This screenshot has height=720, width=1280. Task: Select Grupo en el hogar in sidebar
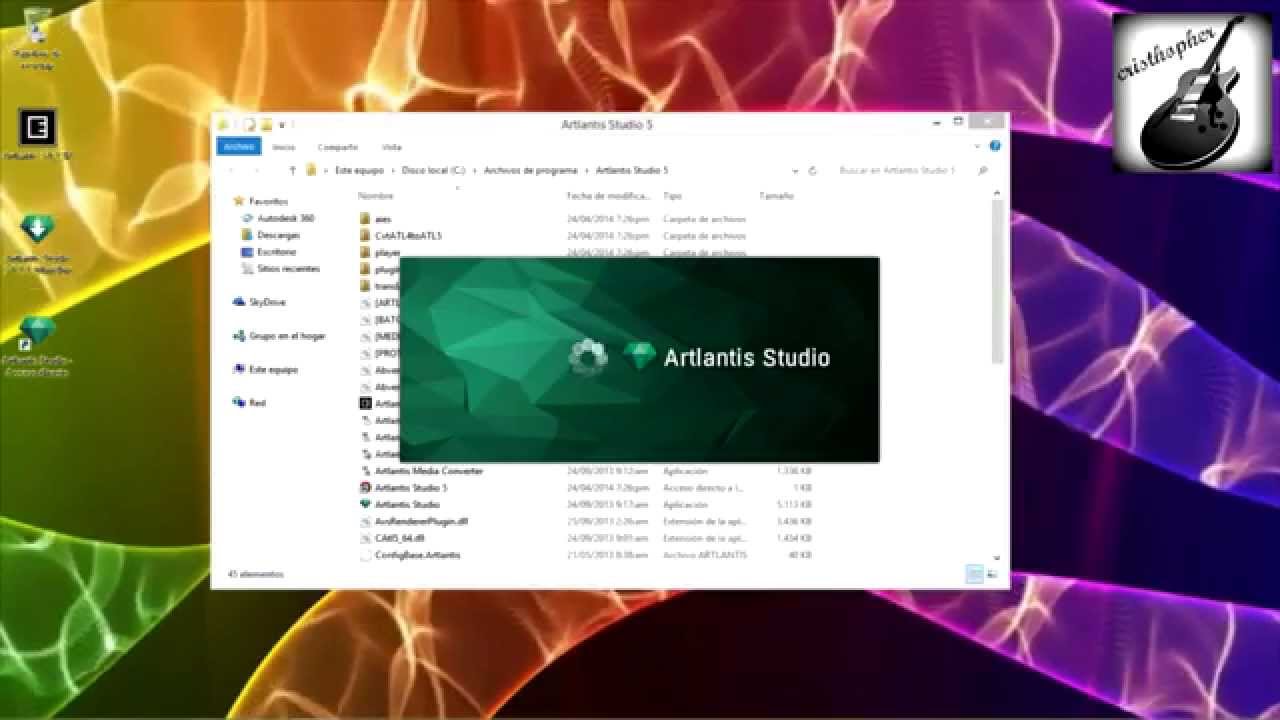(288, 336)
